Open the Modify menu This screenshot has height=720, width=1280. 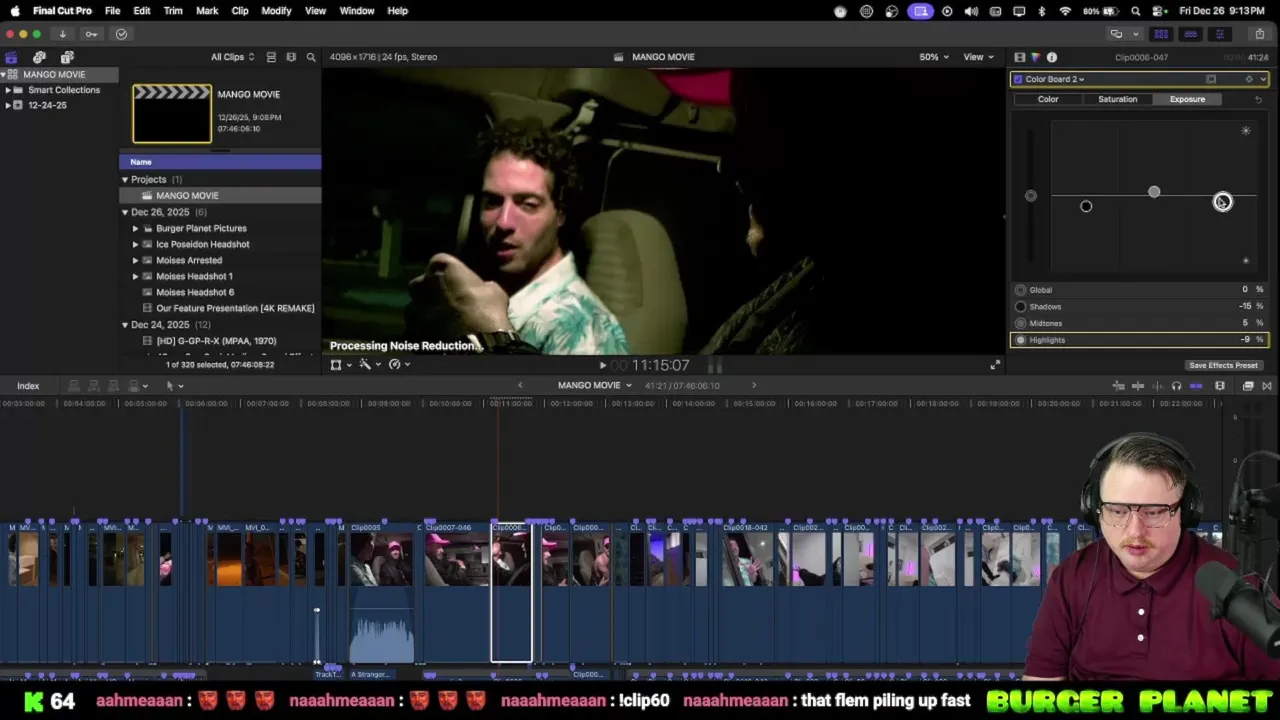pyautogui.click(x=276, y=11)
